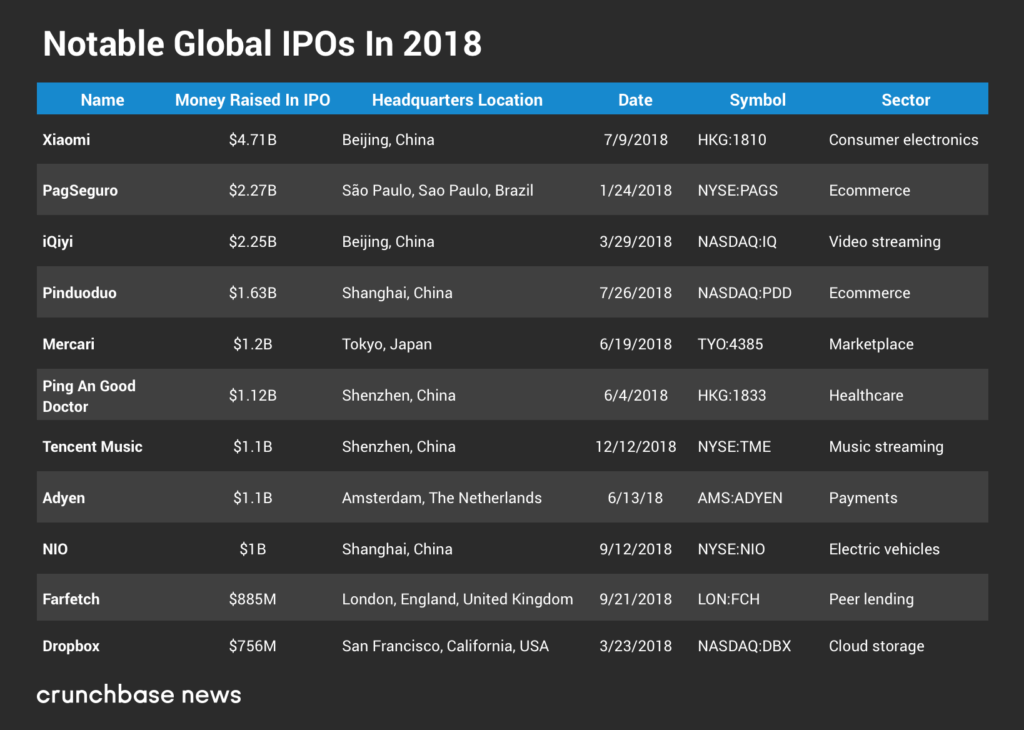Click the Electric vehicles sector cell
The image size is (1024, 730).
click(884, 549)
